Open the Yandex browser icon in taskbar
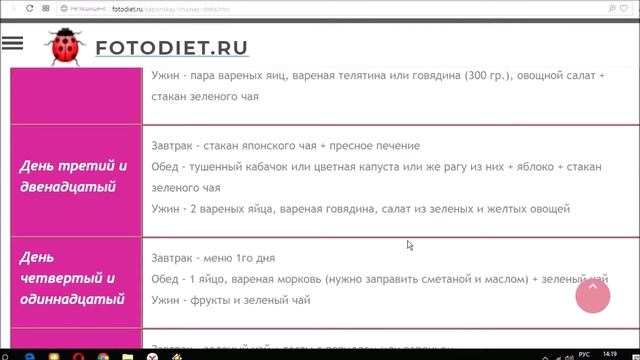The image size is (640, 360). (x=152, y=356)
